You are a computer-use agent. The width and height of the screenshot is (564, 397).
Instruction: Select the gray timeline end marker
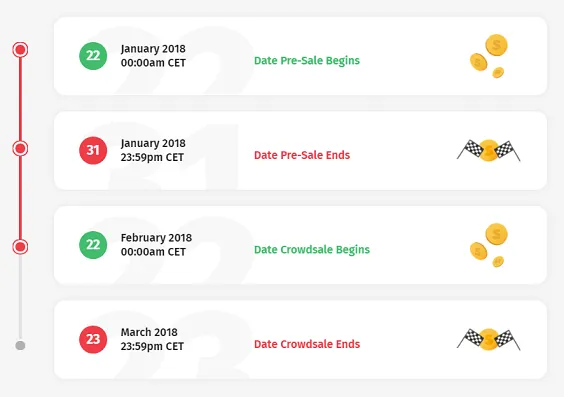click(x=20, y=346)
